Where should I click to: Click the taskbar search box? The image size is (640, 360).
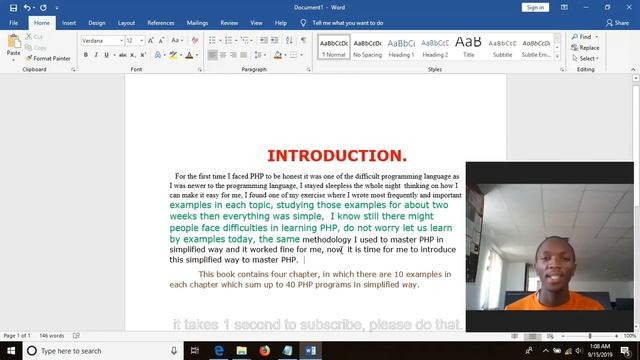tap(102, 351)
